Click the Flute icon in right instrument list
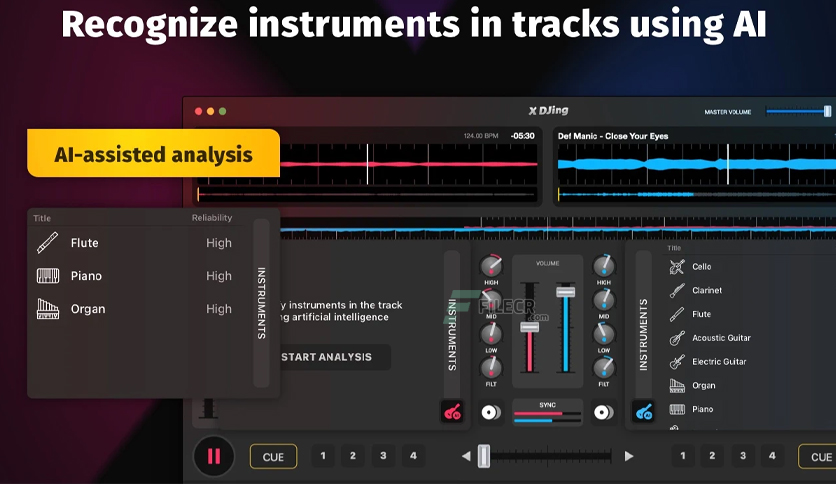Viewport: 836px width, 484px height. [x=677, y=314]
